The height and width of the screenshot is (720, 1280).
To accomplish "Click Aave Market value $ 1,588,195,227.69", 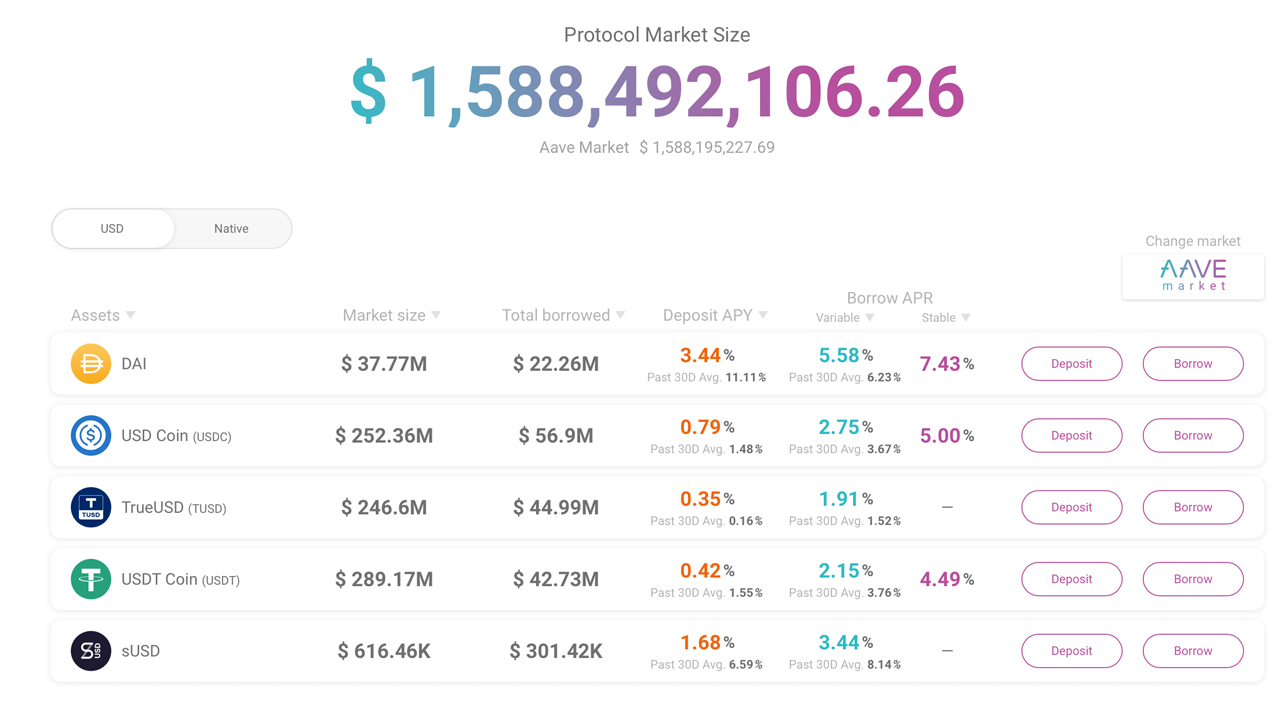I will (x=707, y=147).
